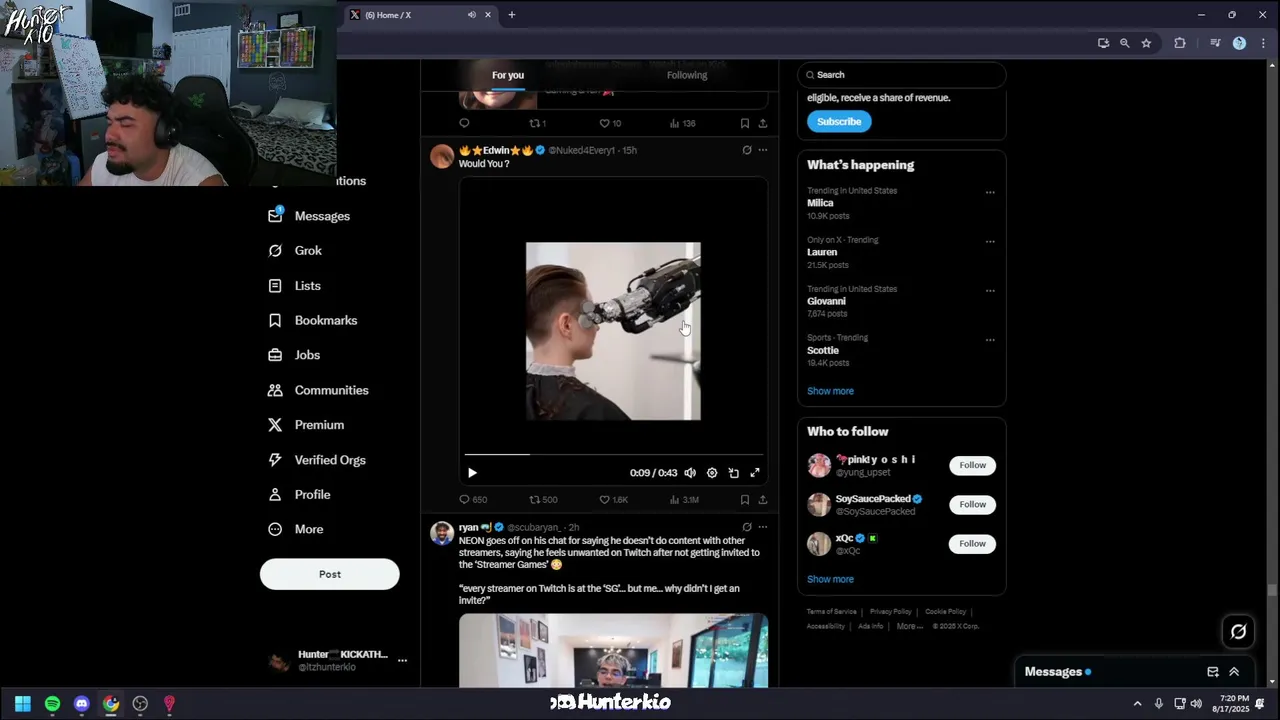Open more options for Milica trend
The width and height of the screenshot is (1280, 720).
coord(990,192)
